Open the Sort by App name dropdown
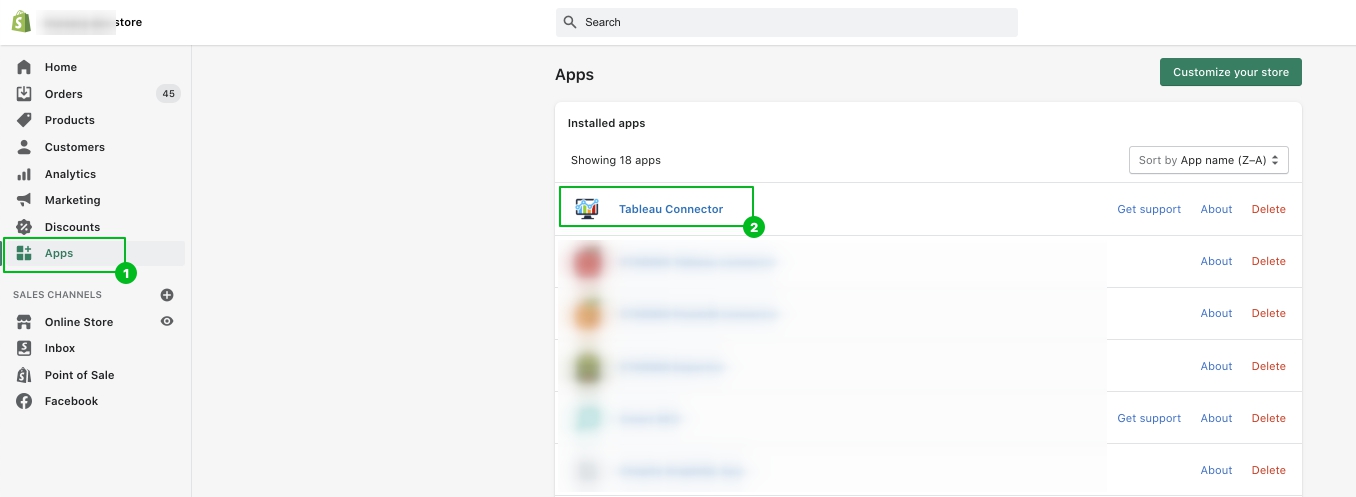Image resolution: width=1356 pixels, height=497 pixels. pyautogui.click(x=1208, y=160)
